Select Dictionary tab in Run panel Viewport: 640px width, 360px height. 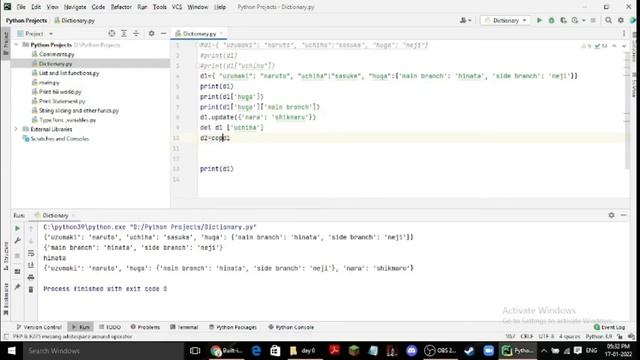click(x=55, y=215)
